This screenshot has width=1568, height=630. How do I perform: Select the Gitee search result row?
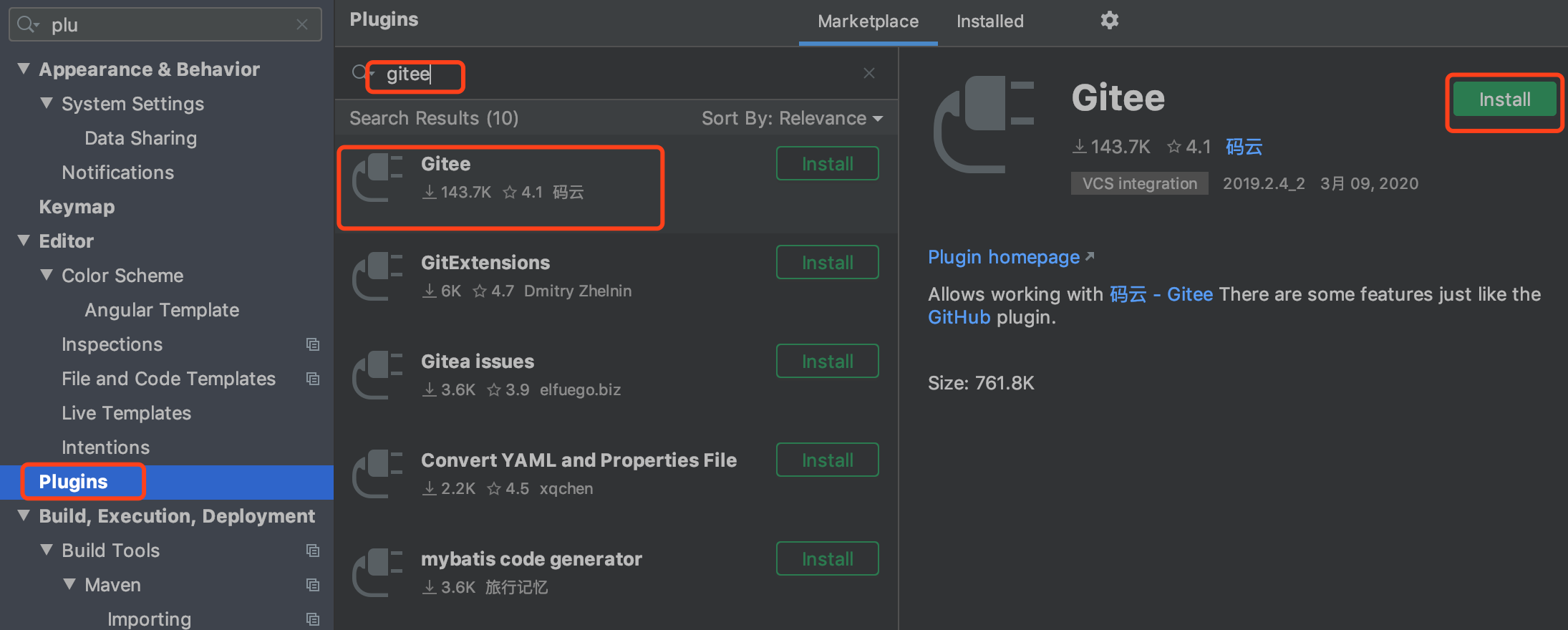tap(616, 184)
